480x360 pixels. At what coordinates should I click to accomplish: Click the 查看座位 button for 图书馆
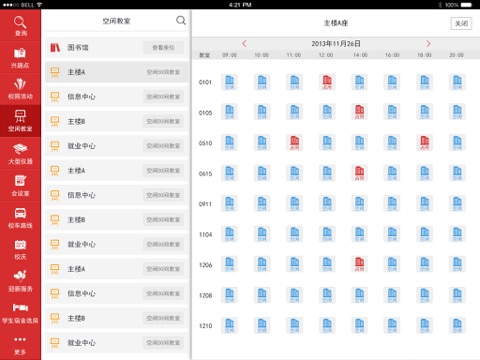[163, 47]
